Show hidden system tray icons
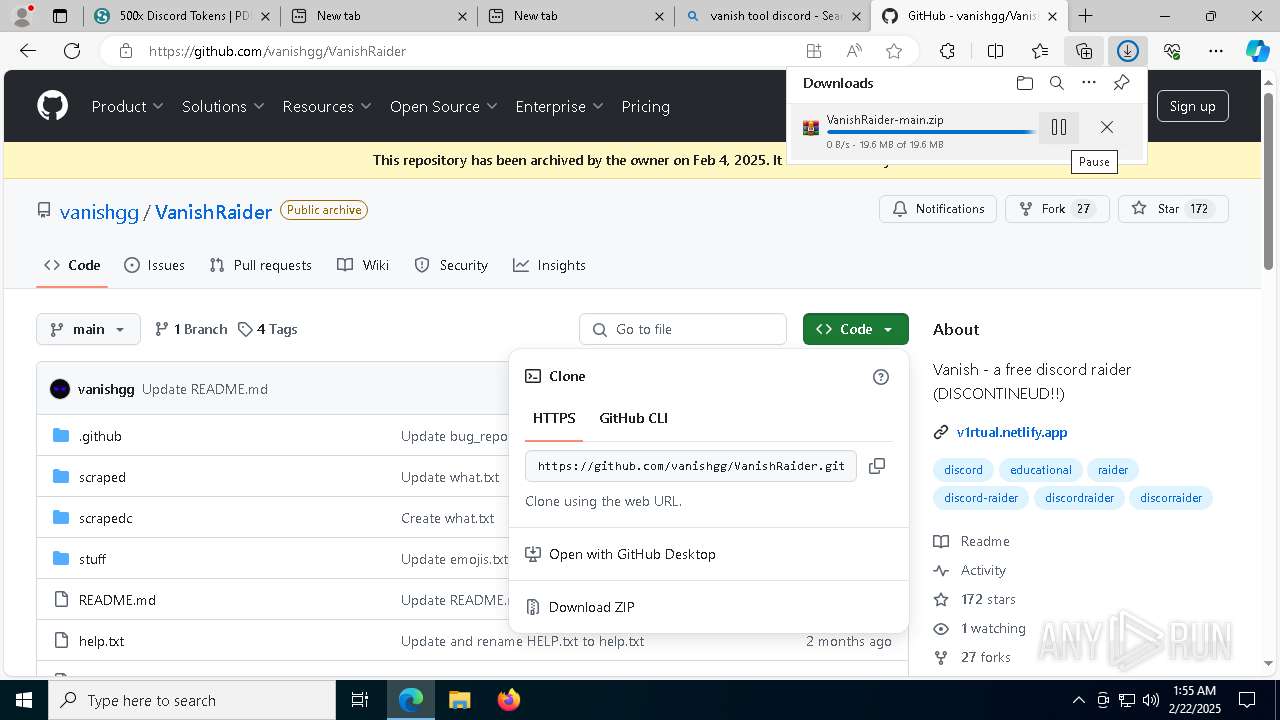1280x720 pixels. click(1078, 700)
